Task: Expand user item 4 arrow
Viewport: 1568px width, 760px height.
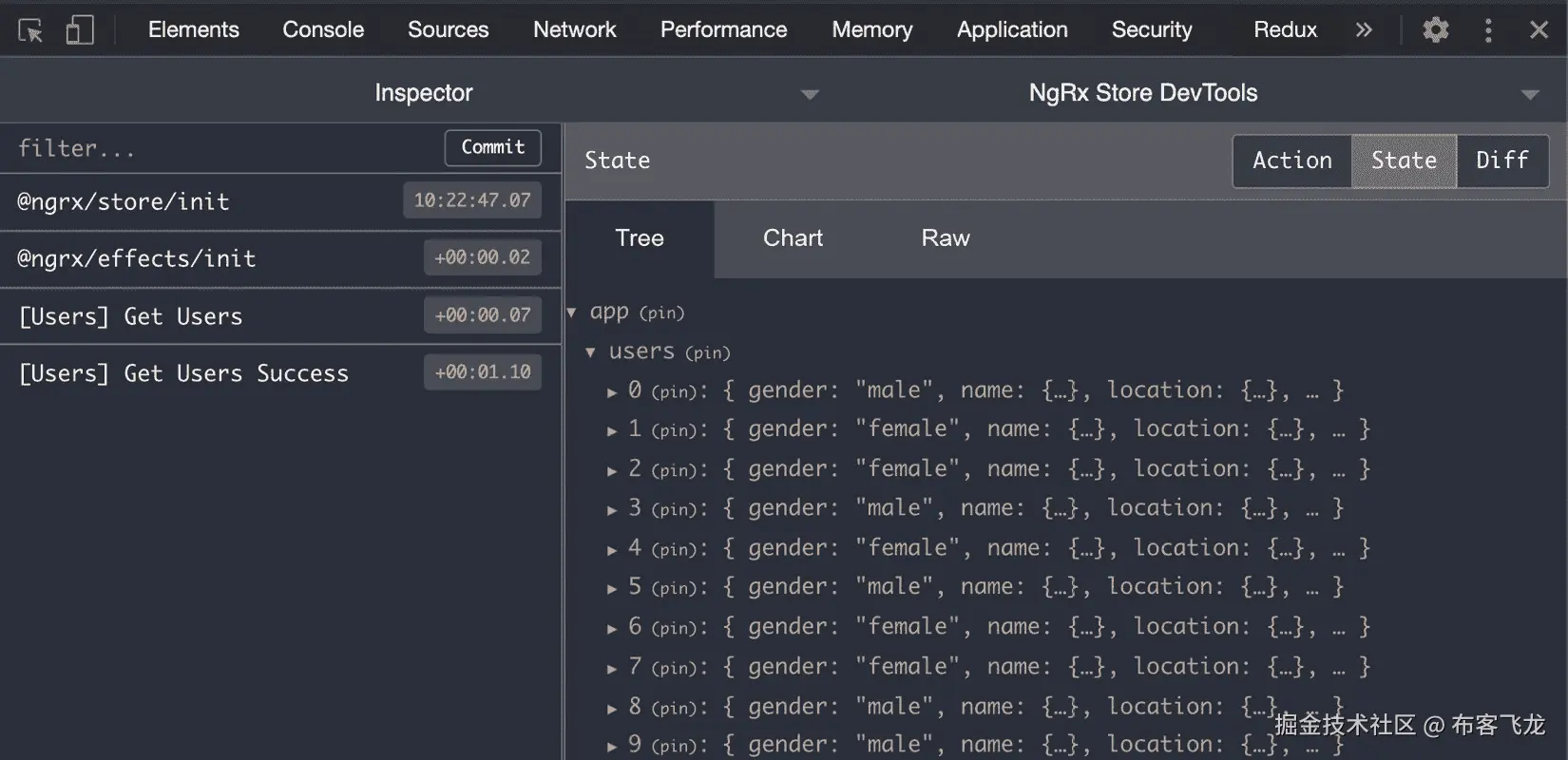Action: [x=612, y=550]
